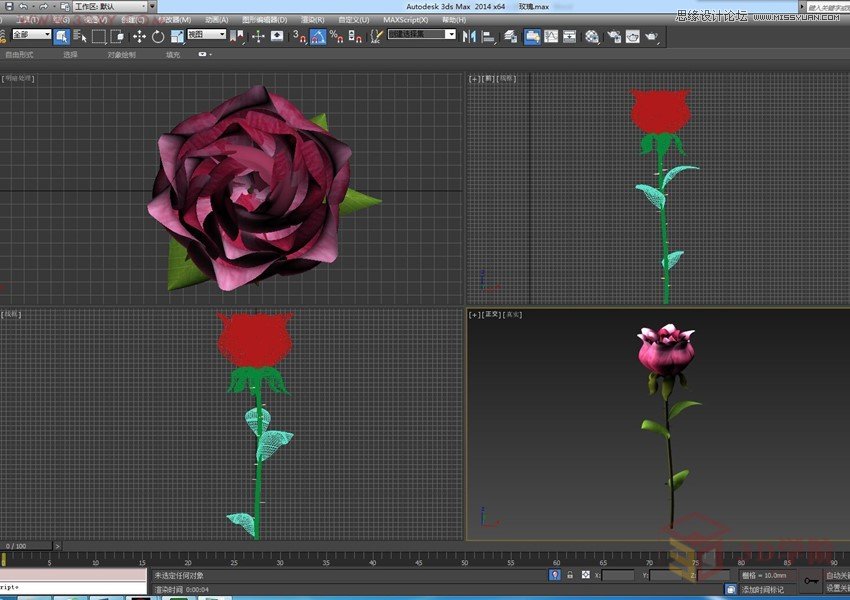Click the Redo arrow icon
This screenshot has width=850, height=600.
pos(43,7)
